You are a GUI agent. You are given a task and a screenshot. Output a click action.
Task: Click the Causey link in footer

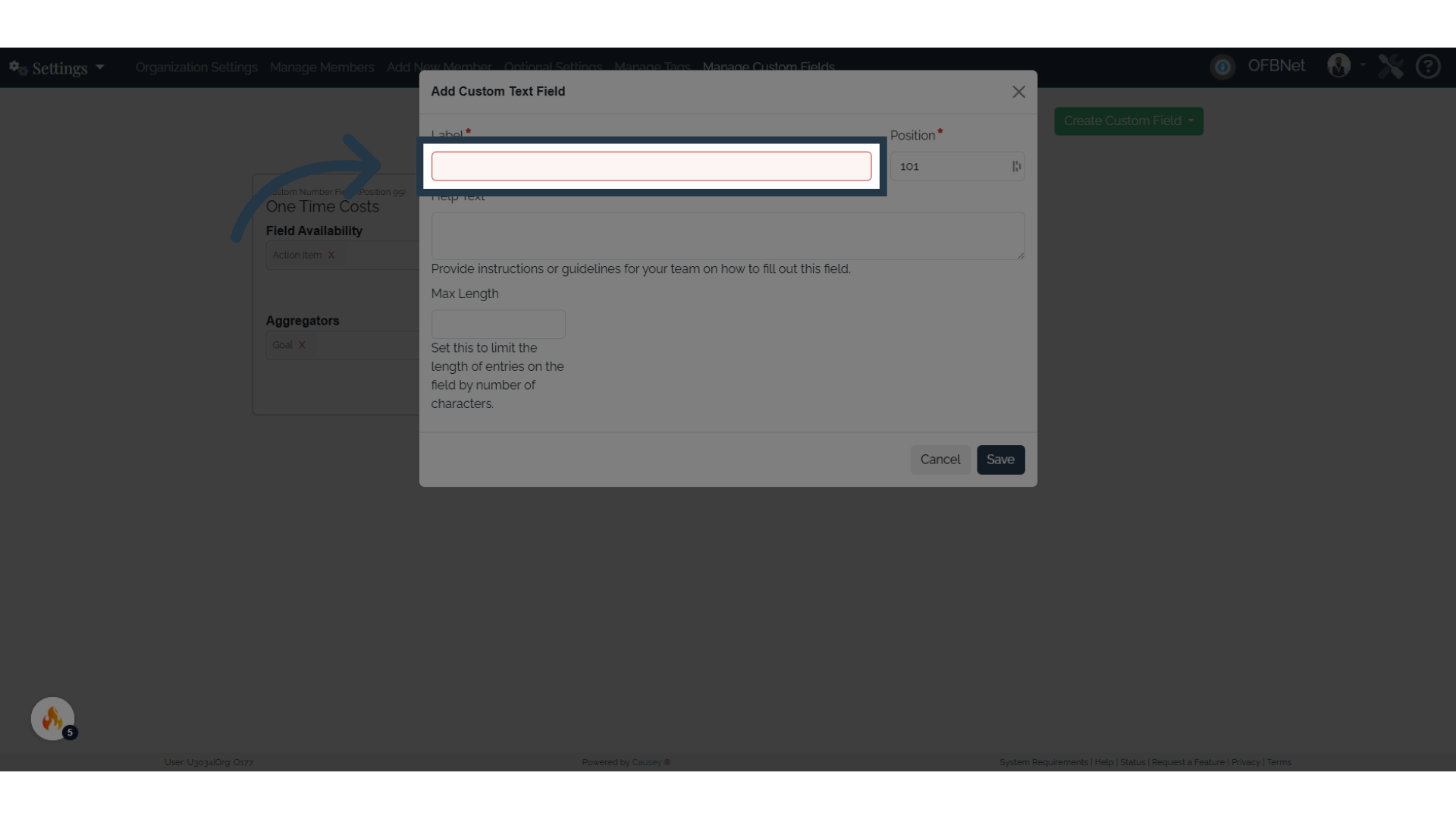click(x=646, y=762)
